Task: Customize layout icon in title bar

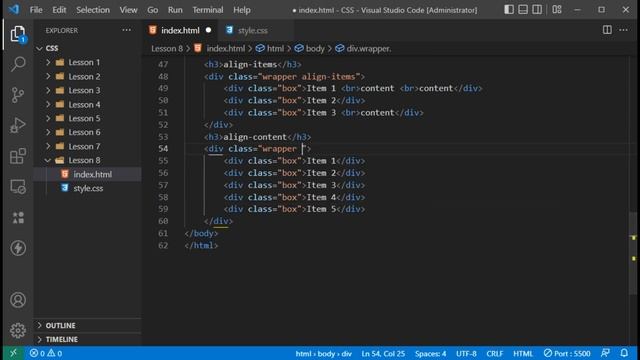Action: (x=557, y=9)
